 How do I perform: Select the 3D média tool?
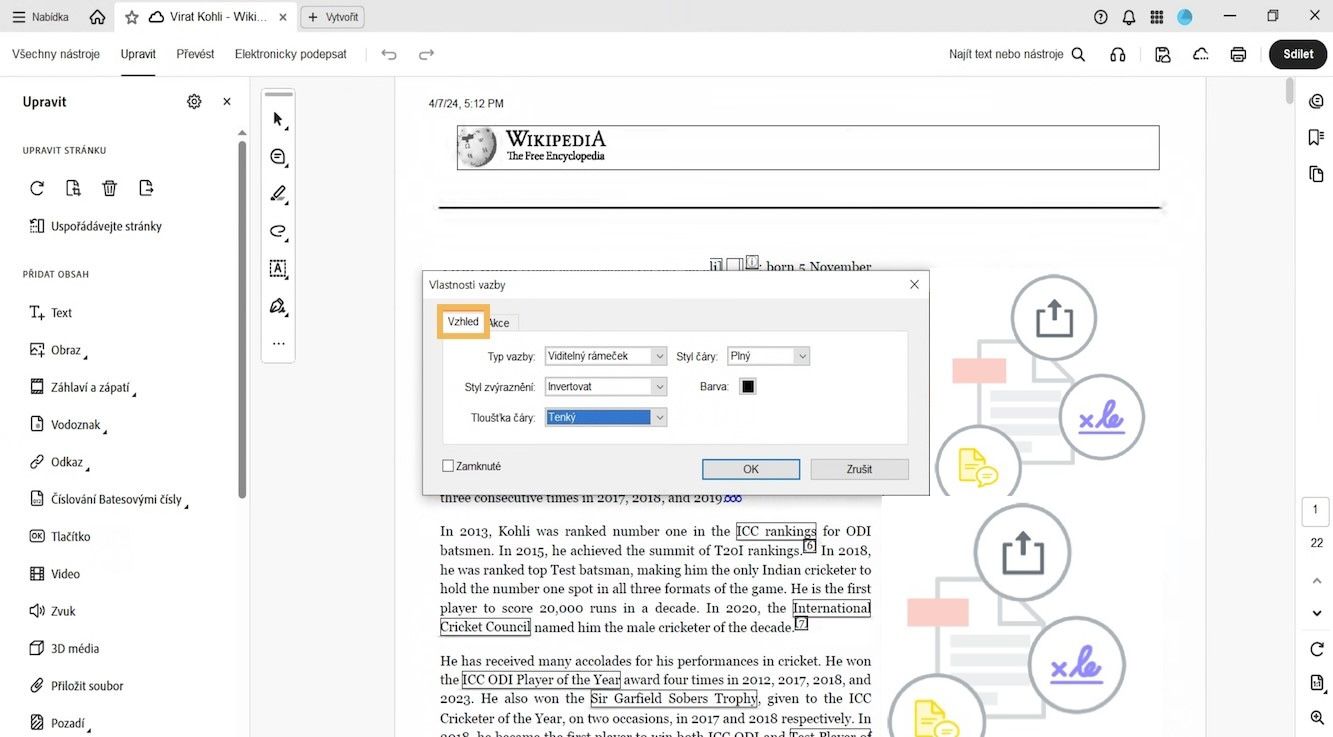click(64, 648)
